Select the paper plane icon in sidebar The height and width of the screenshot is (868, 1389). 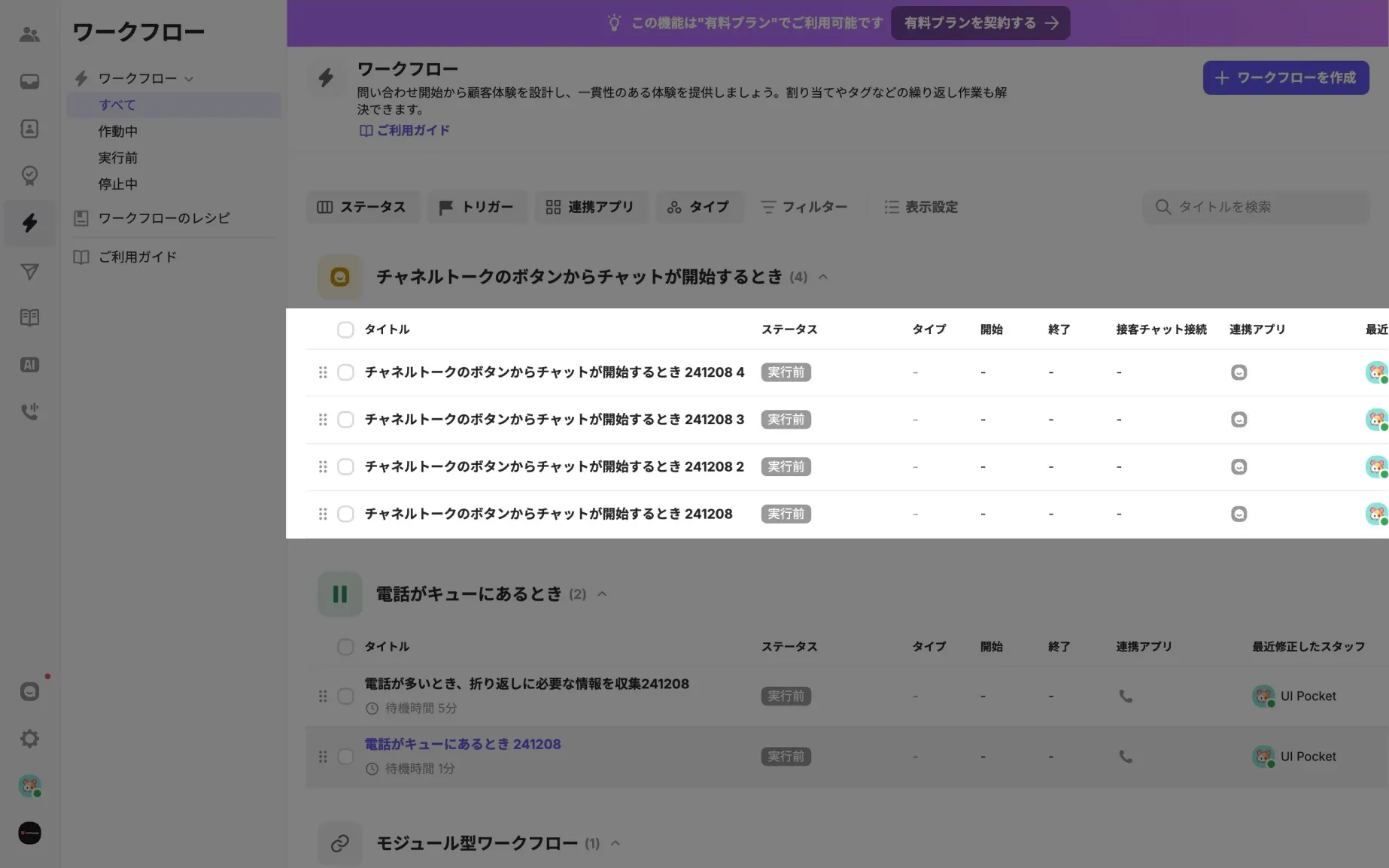30,272
